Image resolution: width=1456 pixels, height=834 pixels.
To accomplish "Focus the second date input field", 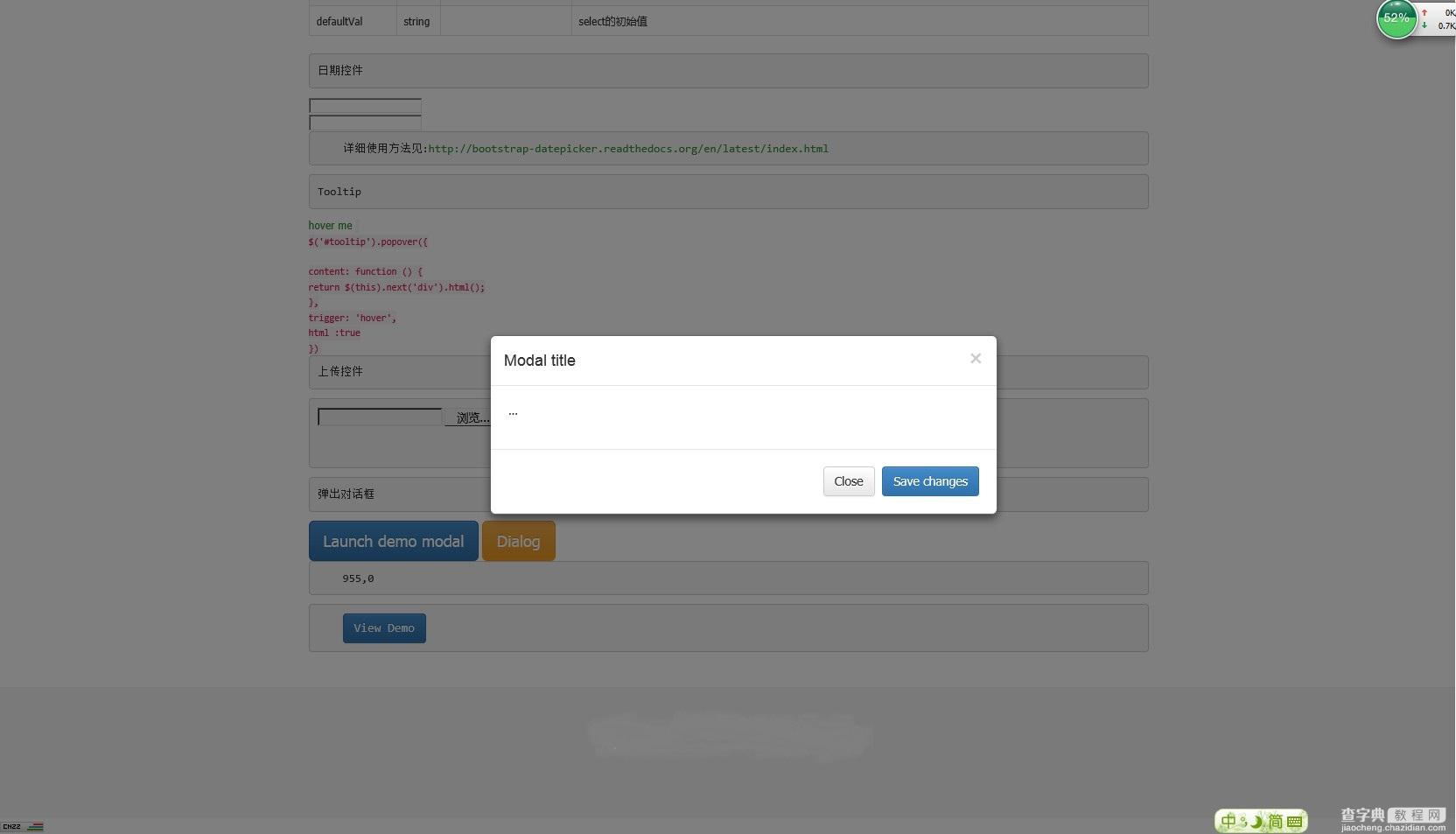I will point(365,123).
